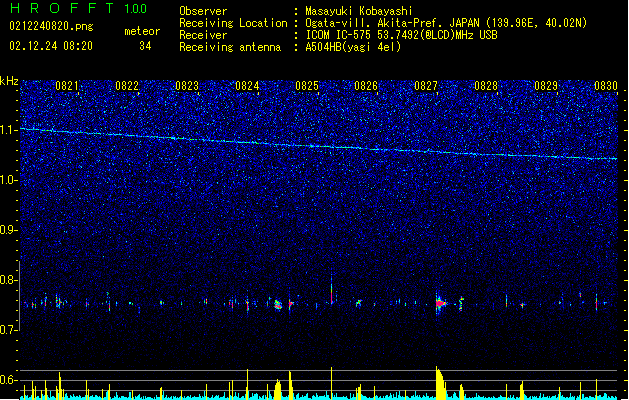Click the 0825 time marker
This screenshot has width=629, height=400.
pos(307,86)
